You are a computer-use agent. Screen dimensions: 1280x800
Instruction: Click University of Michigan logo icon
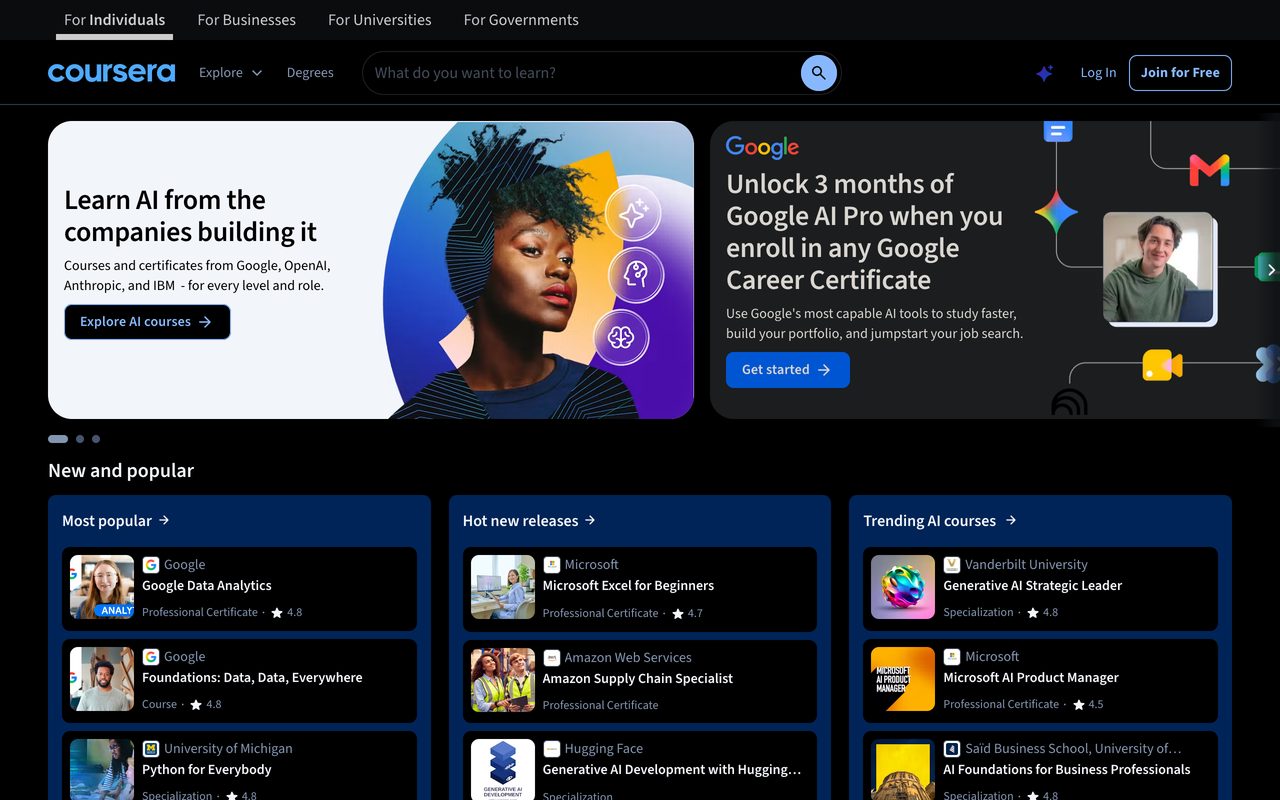151,749
